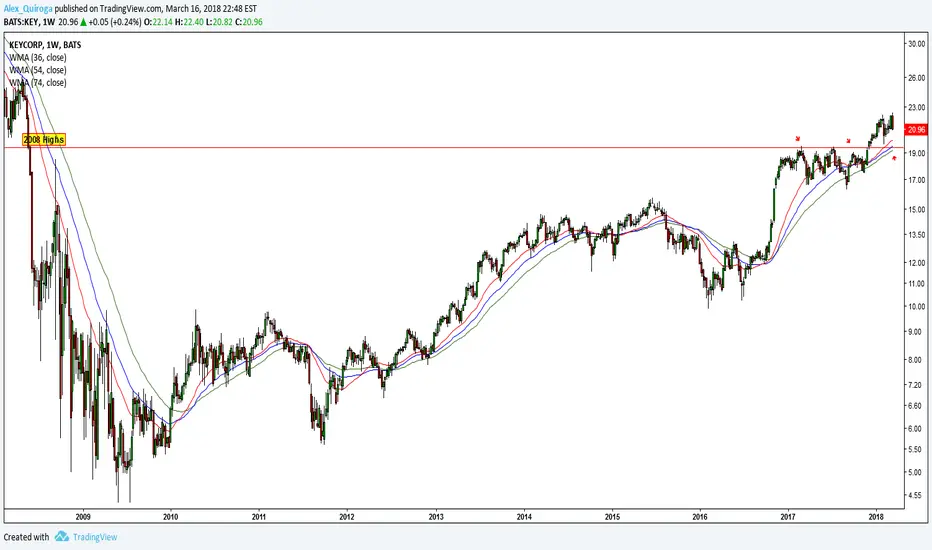932x550 pixels.
Task: Select the "WMA (36, close)" indicator legend
Action: 37,58
